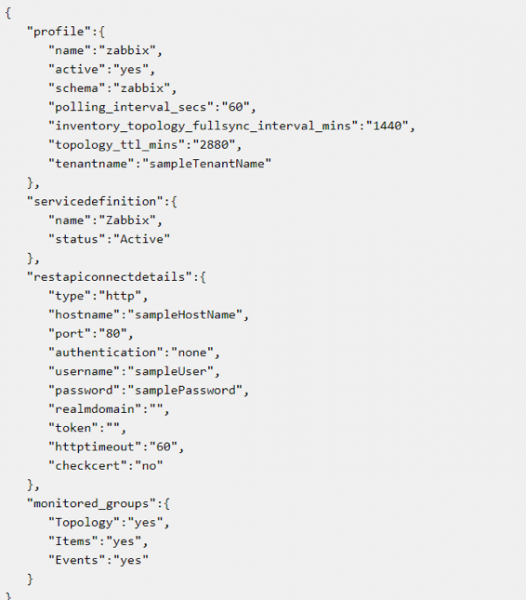Viewport: 526px width, 600px height.
Task: Click the "restapiconnectdetails" key
Action: tap(109, 277)
